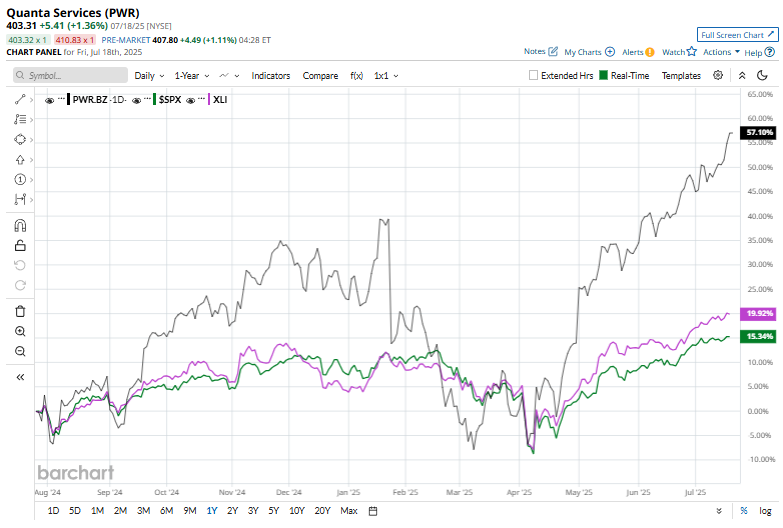Viewport: 783px width, 528px height.
Task: Open the date range calendar icon
Action: 373,511
